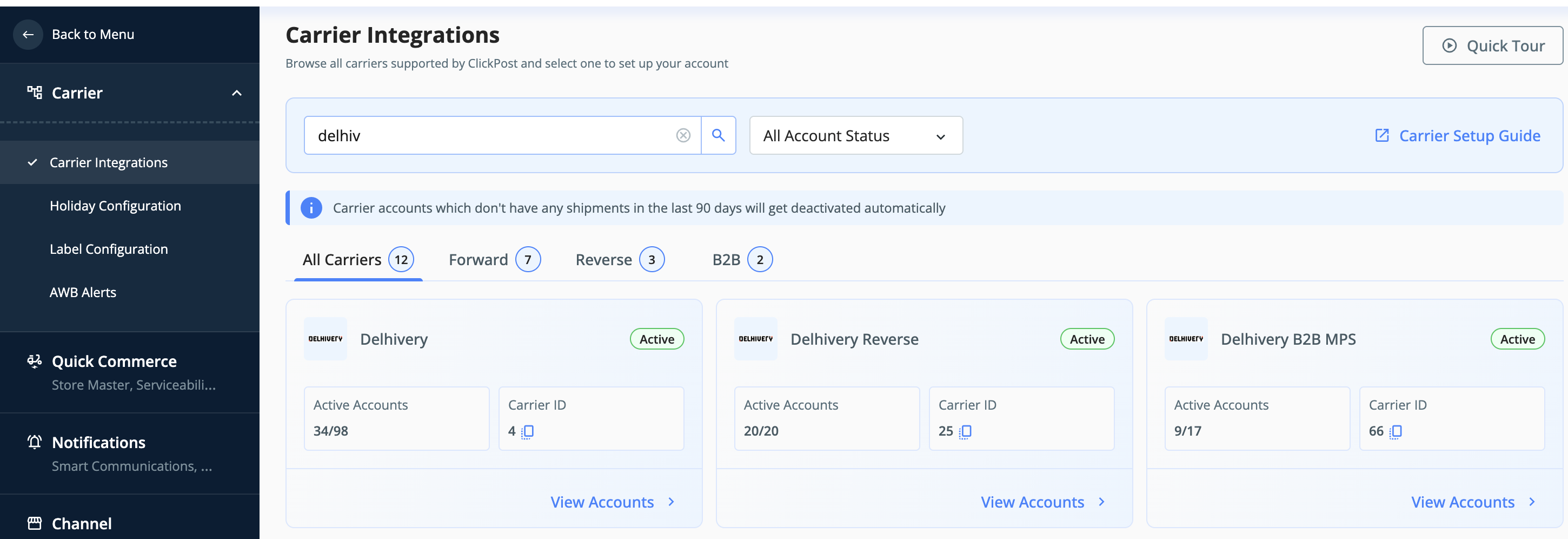Click the chevron next to Delhivery View Accounts
Viewport: 1568px width, 539px height.
[x=672, y=502]
